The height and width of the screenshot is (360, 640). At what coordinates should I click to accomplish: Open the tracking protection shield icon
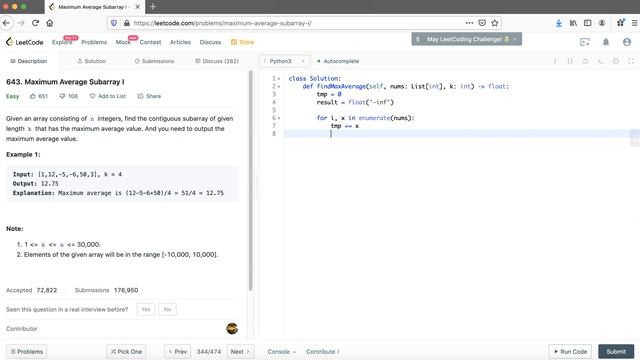pos(114,23)
